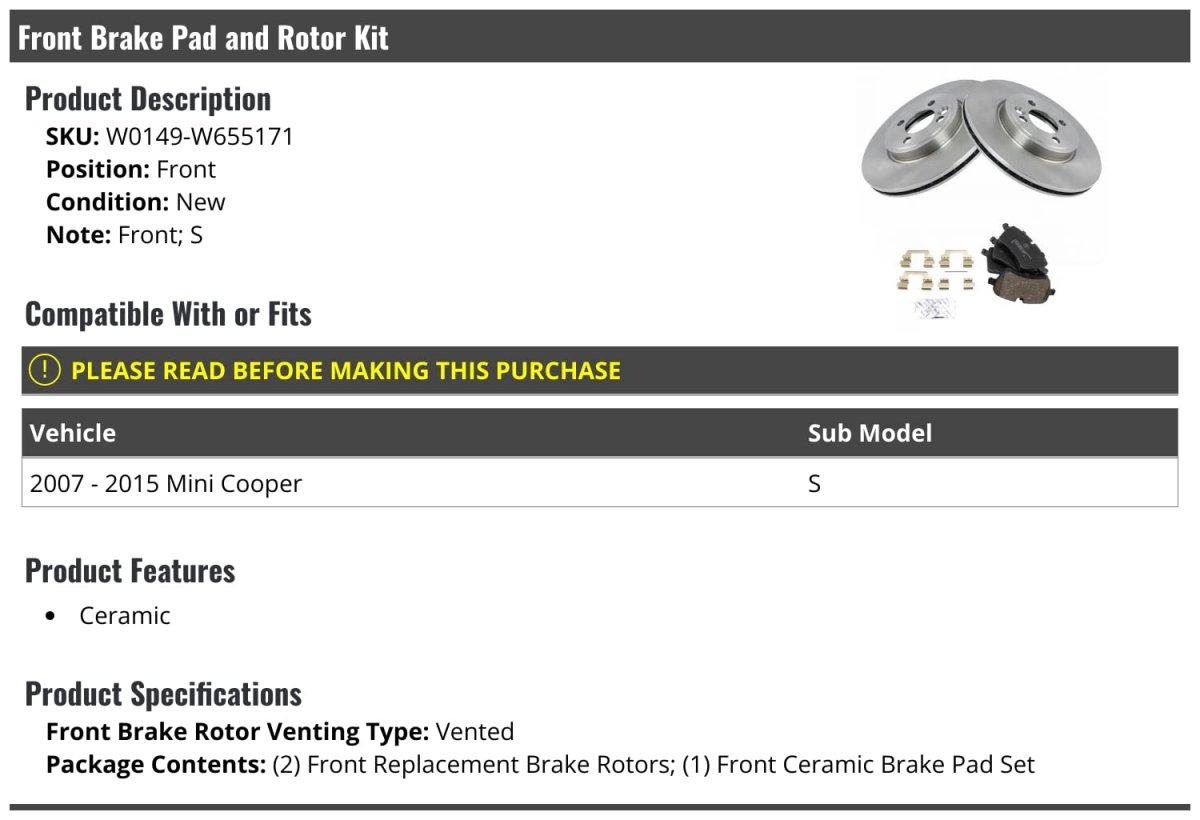This screenshot has width=1200, height=820.
Task: Click the Condition: New text
Action: click(136, 202)
